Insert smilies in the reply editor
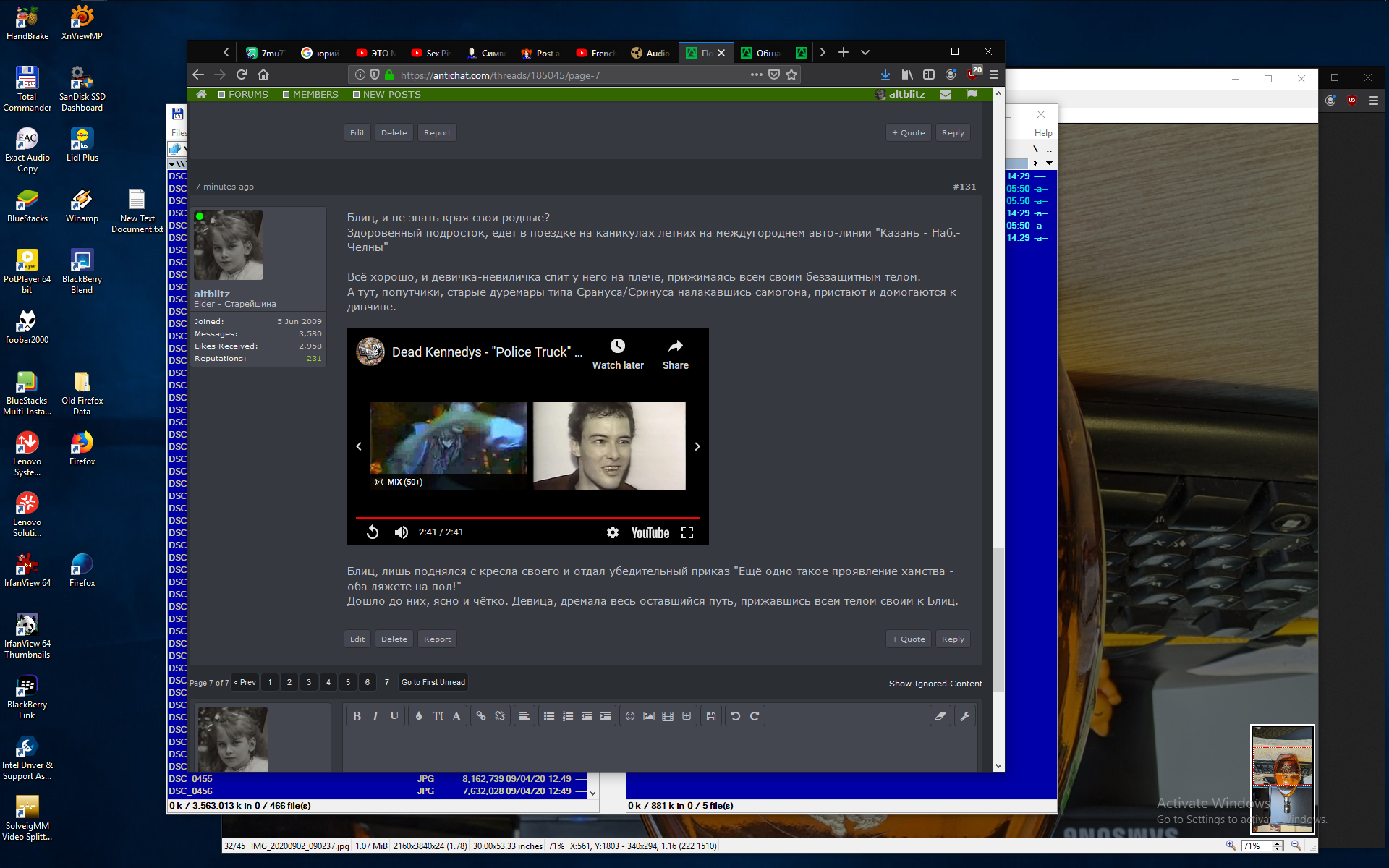The height and width of the screenshot is (868, 1389). [x=630, y=716]
